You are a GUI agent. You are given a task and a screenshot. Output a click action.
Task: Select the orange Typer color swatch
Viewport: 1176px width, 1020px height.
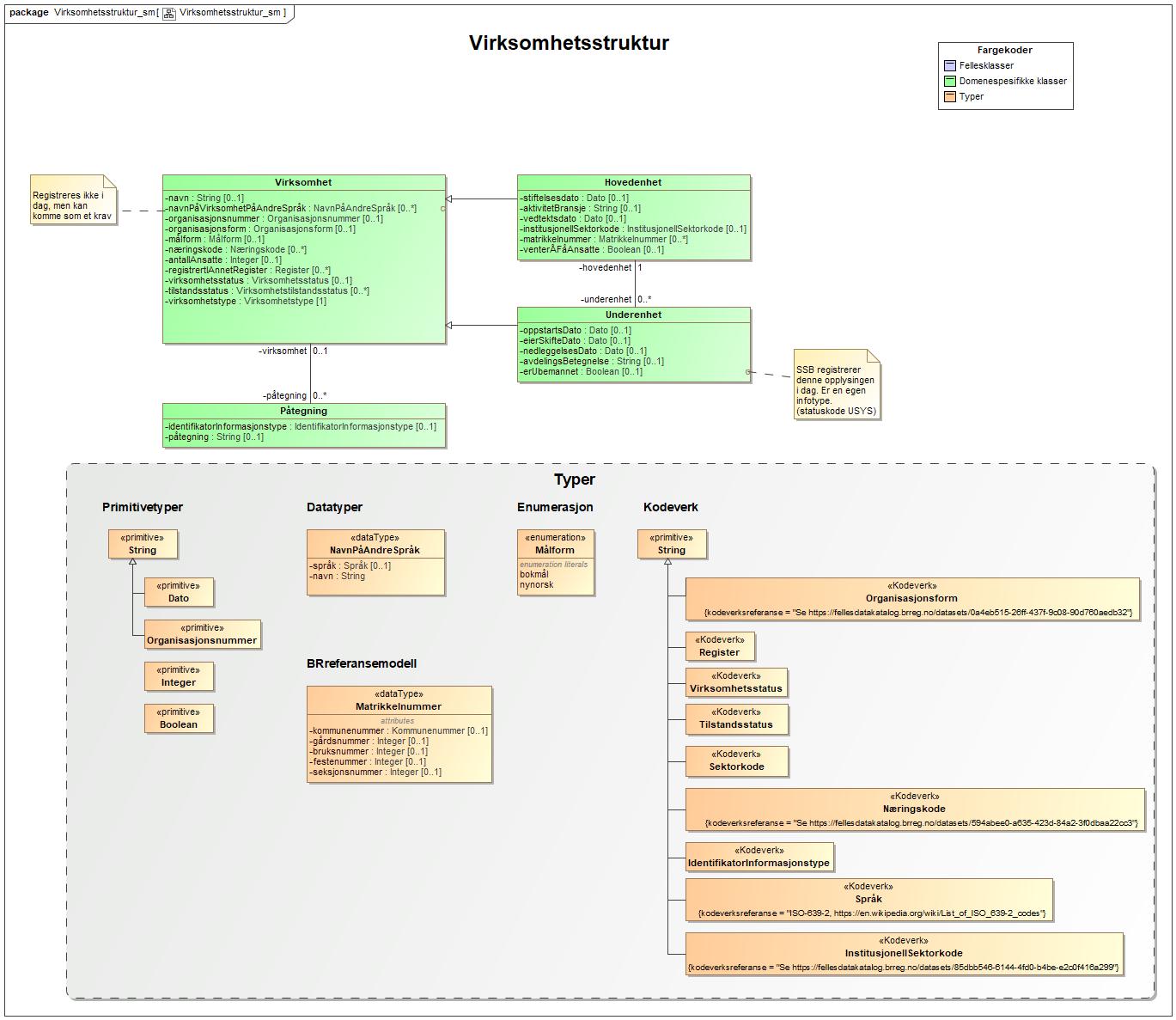tap(949, 96)
